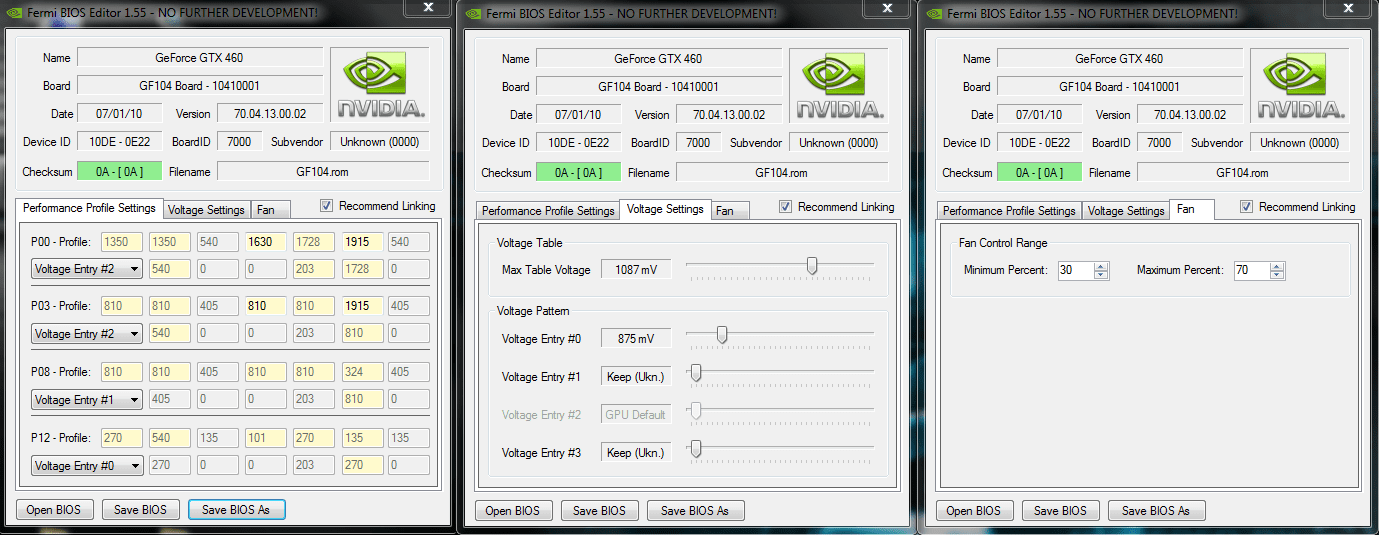Increase Maximum Percent fan value

coord(1277,266)
